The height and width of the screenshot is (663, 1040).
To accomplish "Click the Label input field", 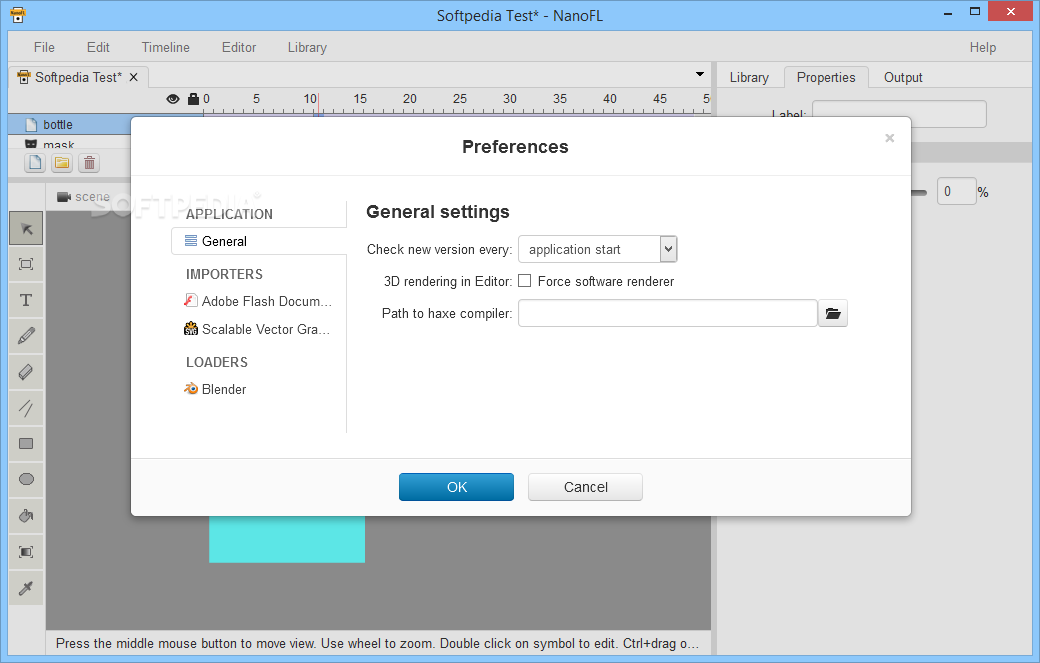I will point(899,114).
